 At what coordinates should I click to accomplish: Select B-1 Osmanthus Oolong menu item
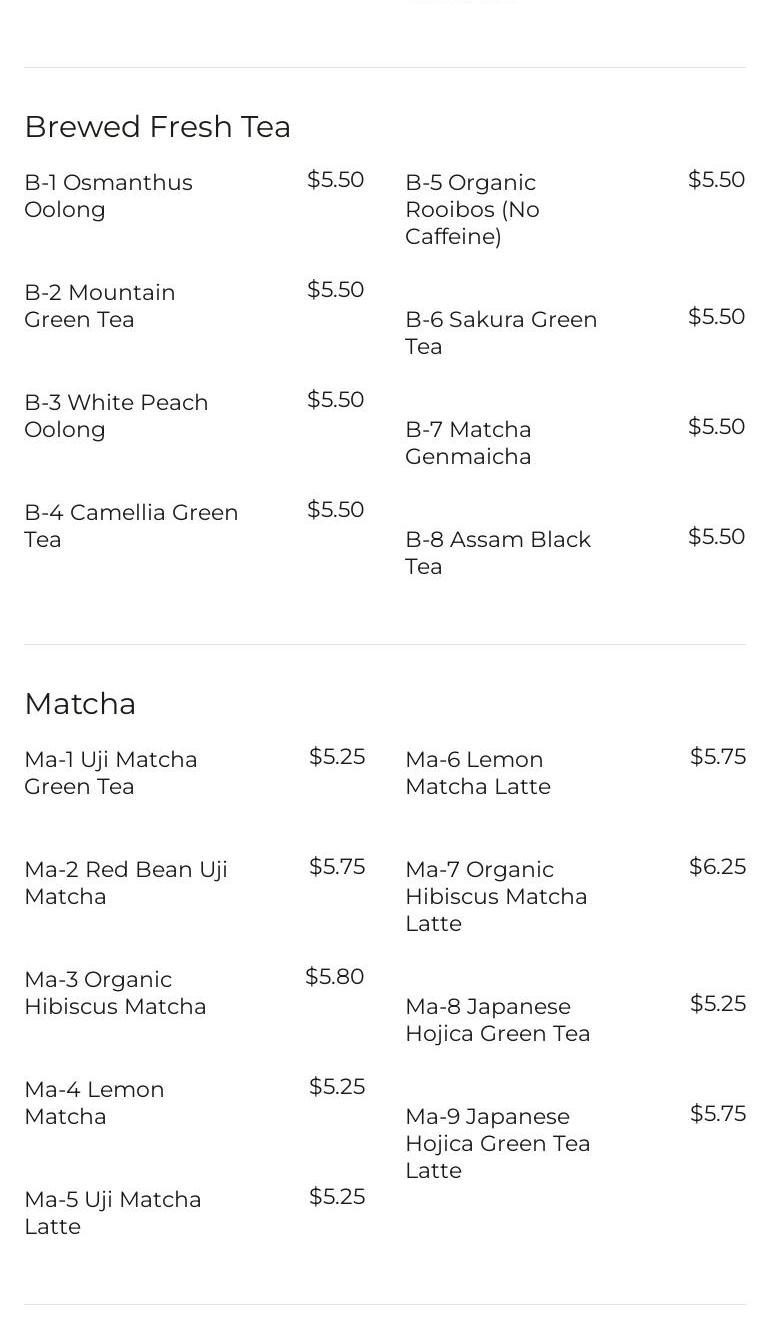point(108,196)
